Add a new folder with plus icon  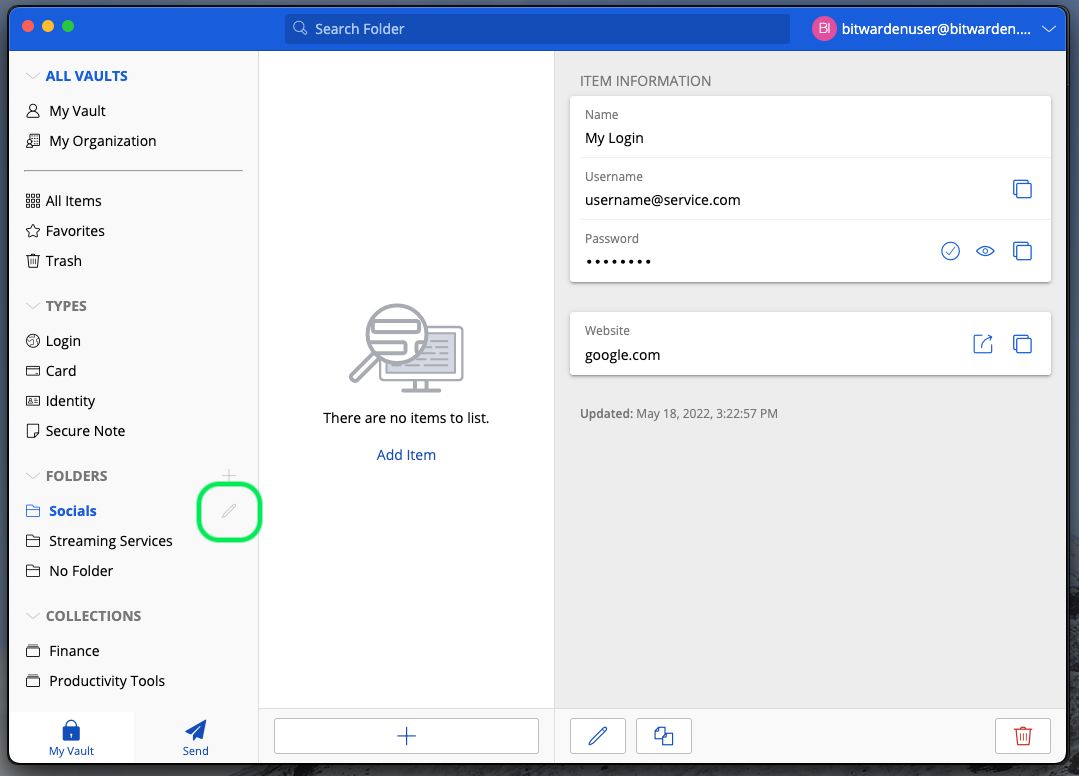point(229,475)
